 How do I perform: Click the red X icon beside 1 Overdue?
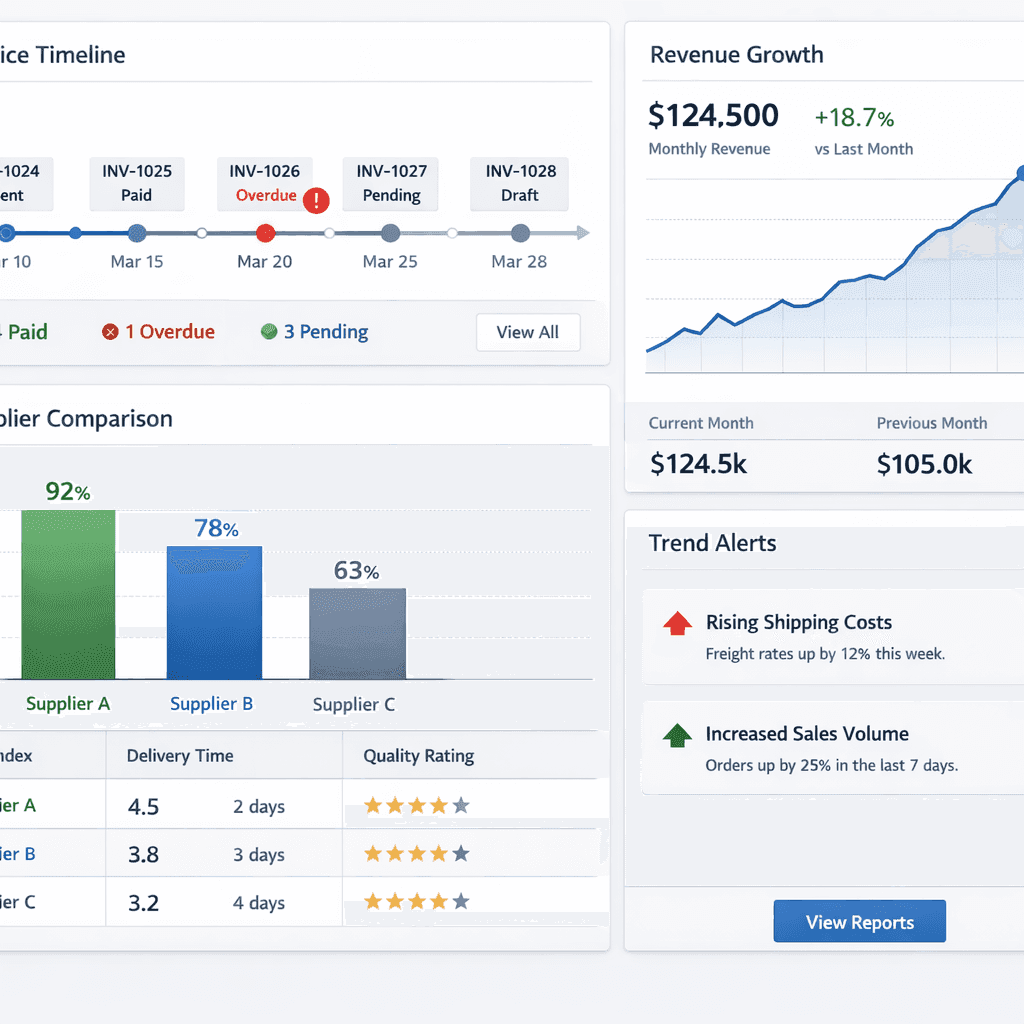click(110, 332)
